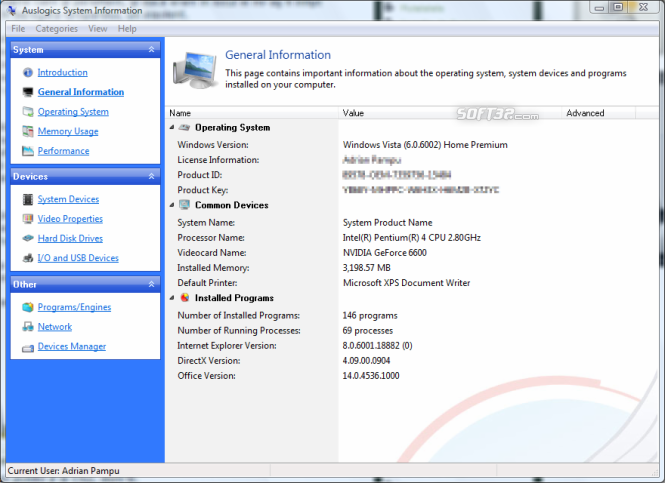
Task: Click Current User status bar text
Action: tap(64, 471)
